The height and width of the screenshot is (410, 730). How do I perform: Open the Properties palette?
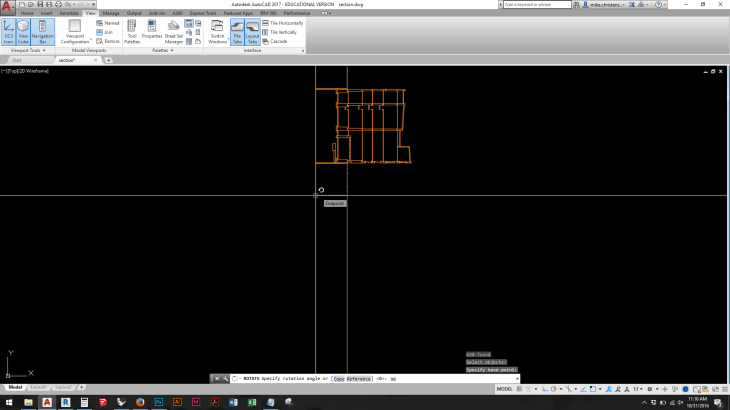(152, 30)
